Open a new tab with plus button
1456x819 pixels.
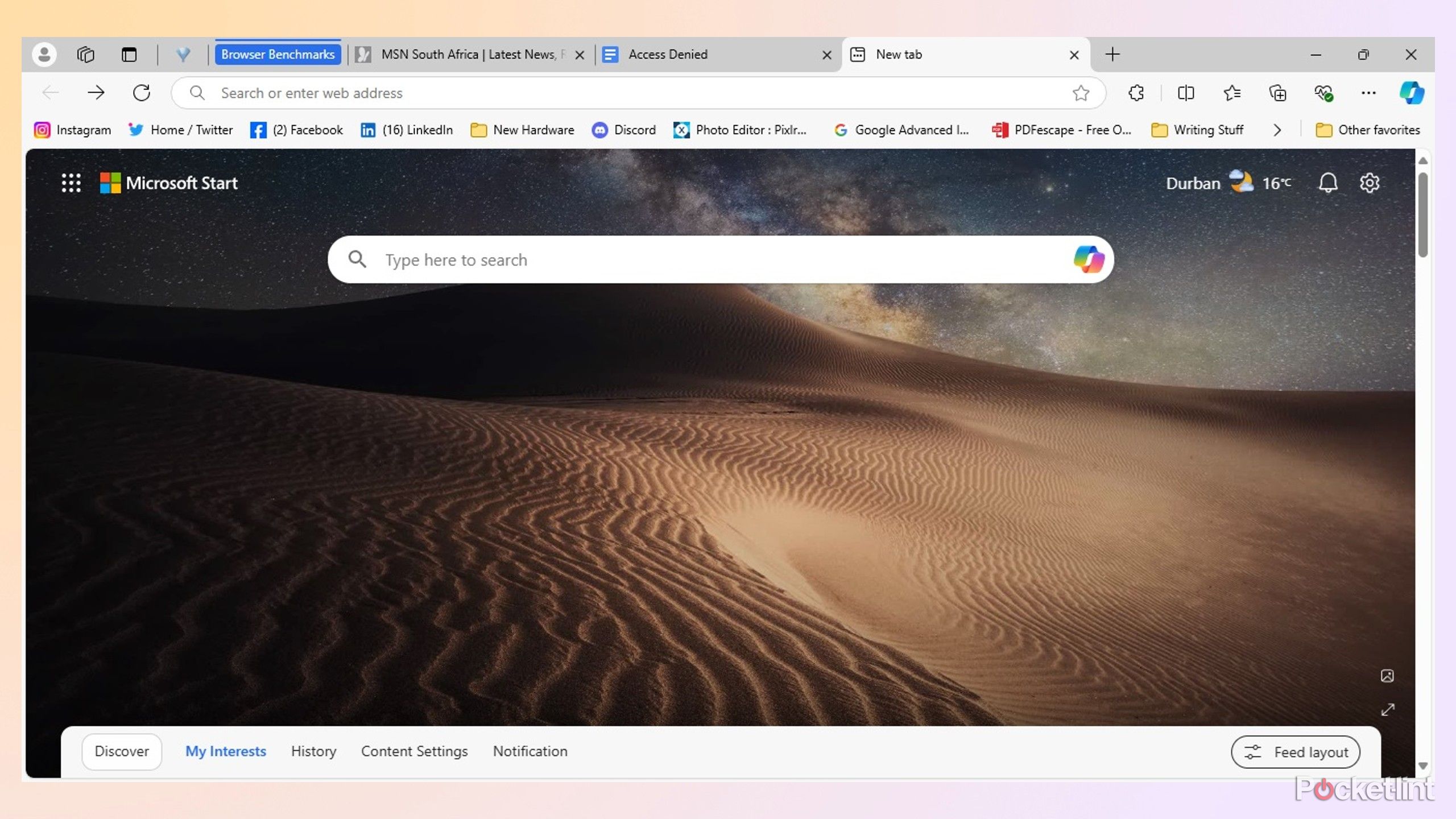click(x=1113, y=55)
